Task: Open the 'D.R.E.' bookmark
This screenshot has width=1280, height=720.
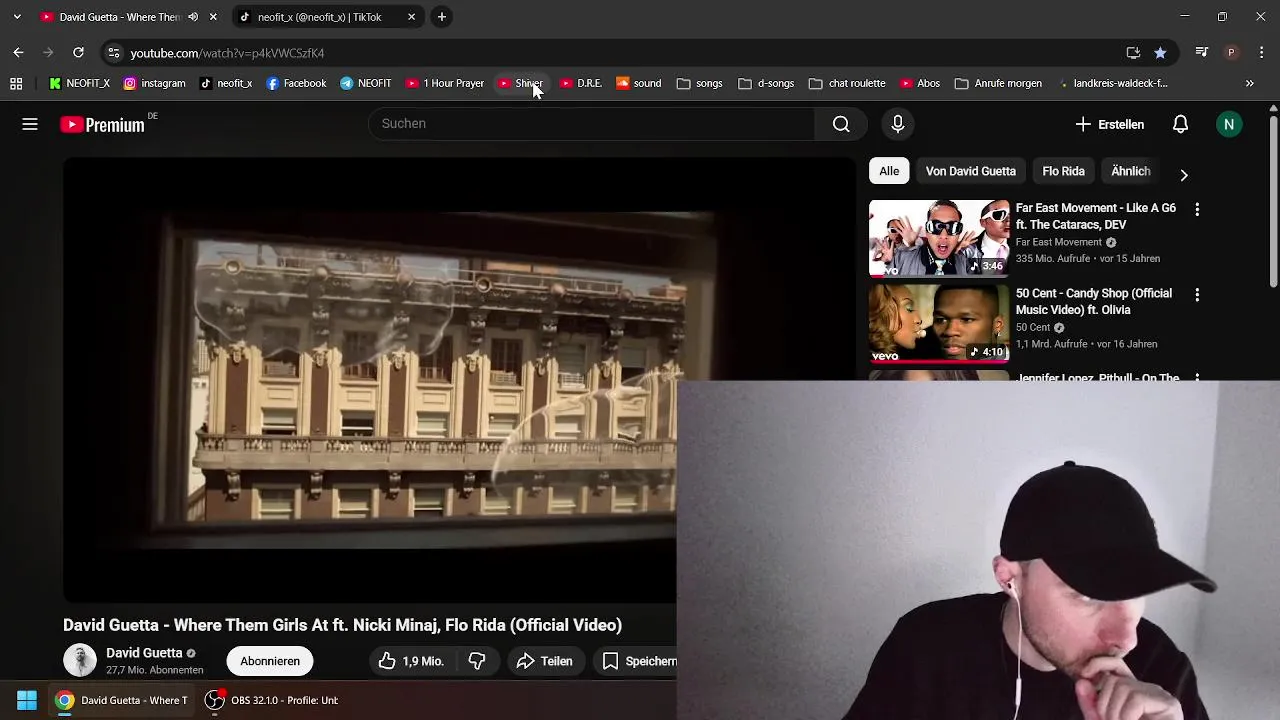Action: point(580,84)
